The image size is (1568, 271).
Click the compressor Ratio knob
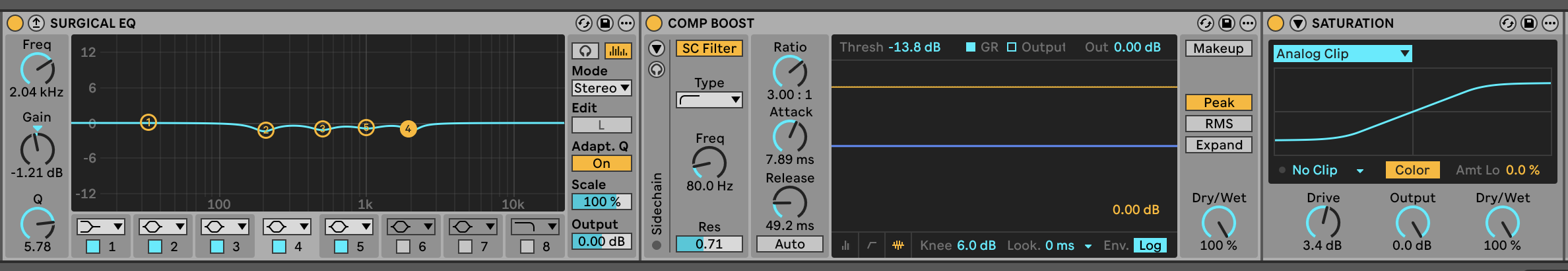click(790, 71)
